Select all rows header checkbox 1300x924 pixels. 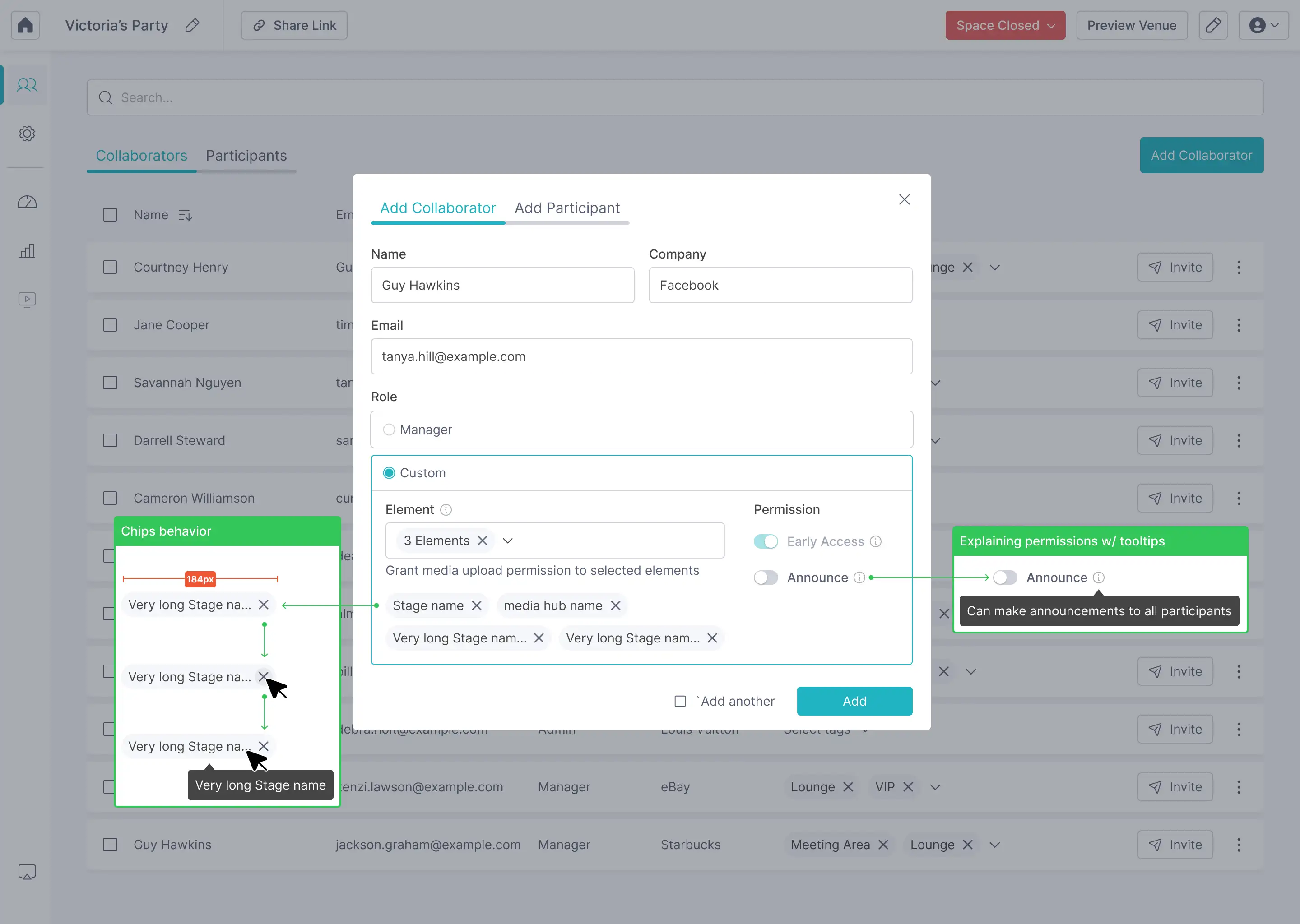click(110, 215)
